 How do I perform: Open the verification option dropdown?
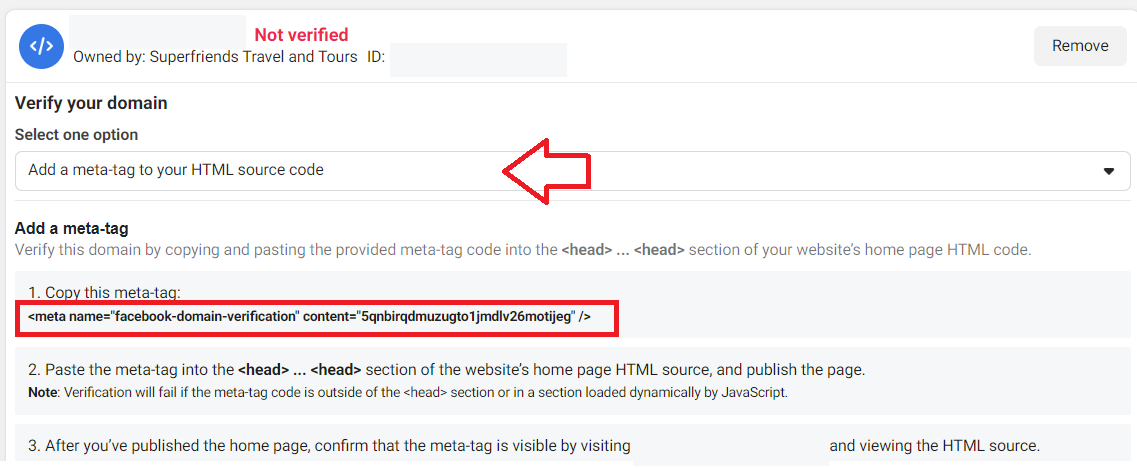(x=572, y=171)
